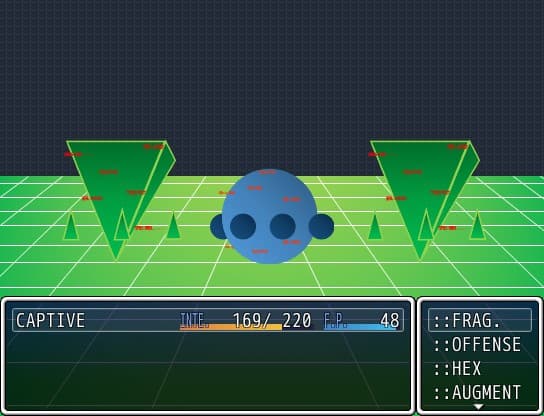Click the 169/220 integrity value
Viewport: 544px width, 416px height.
coord(272,320)
